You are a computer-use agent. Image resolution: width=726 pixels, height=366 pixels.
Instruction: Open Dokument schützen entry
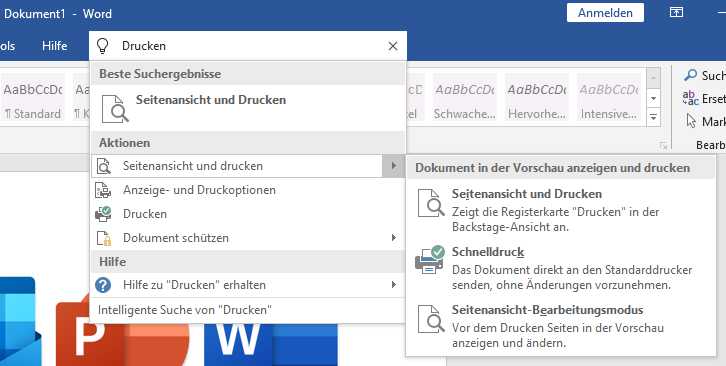click(249, 238)
